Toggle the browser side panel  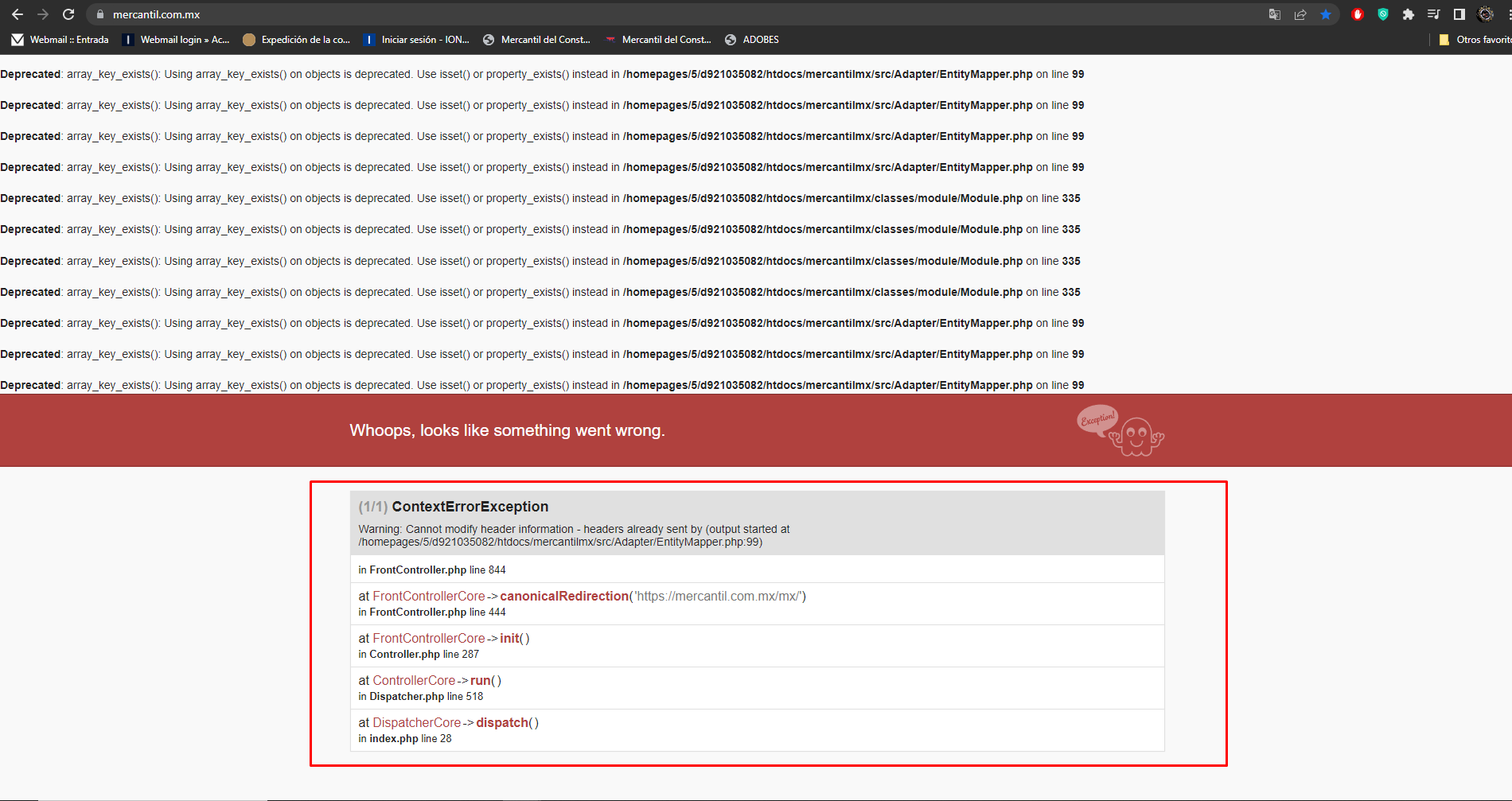pyautogui.click(x=1459, y=14)
